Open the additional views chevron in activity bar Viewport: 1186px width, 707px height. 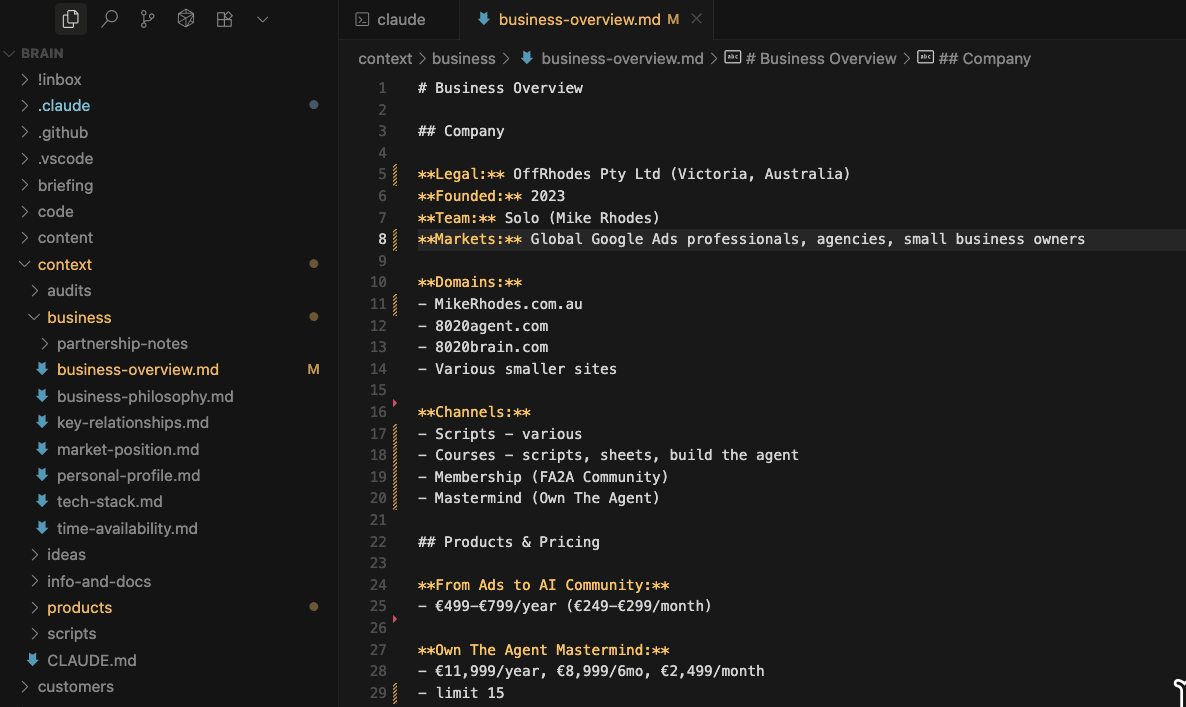pos(262,18)
